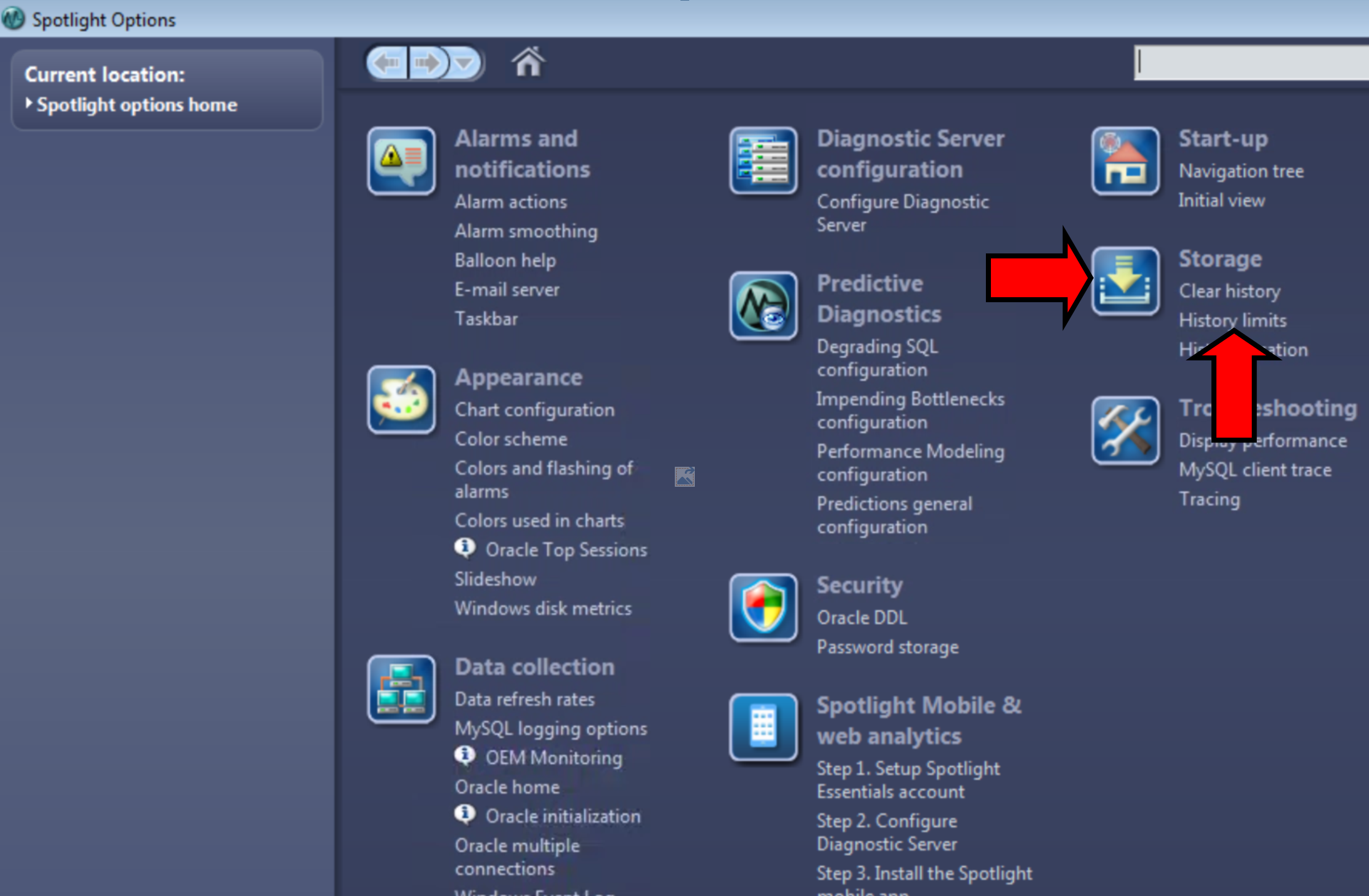
Task: Click the Start-up category heading
Action: click(1224, 139)
